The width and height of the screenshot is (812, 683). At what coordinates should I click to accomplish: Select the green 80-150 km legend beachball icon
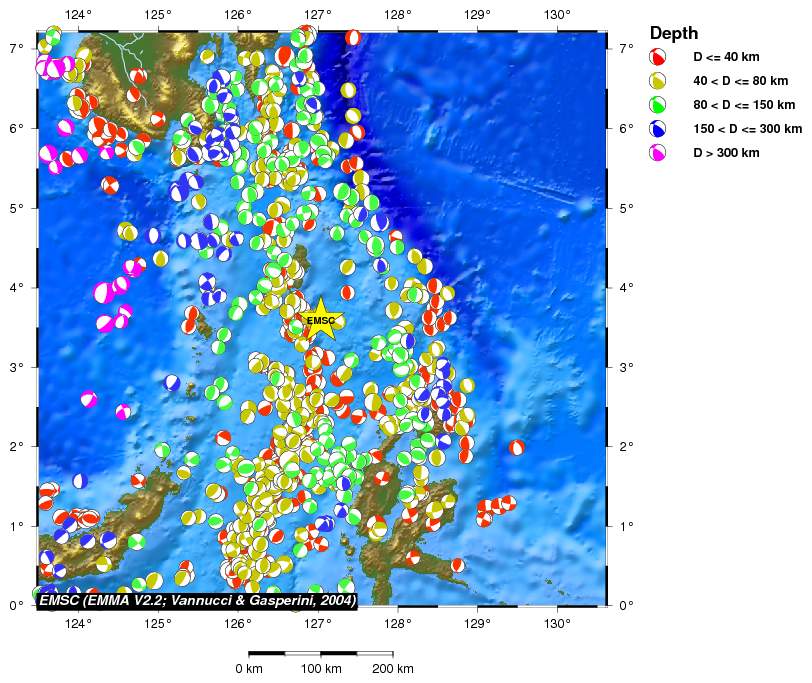[659, 105]
